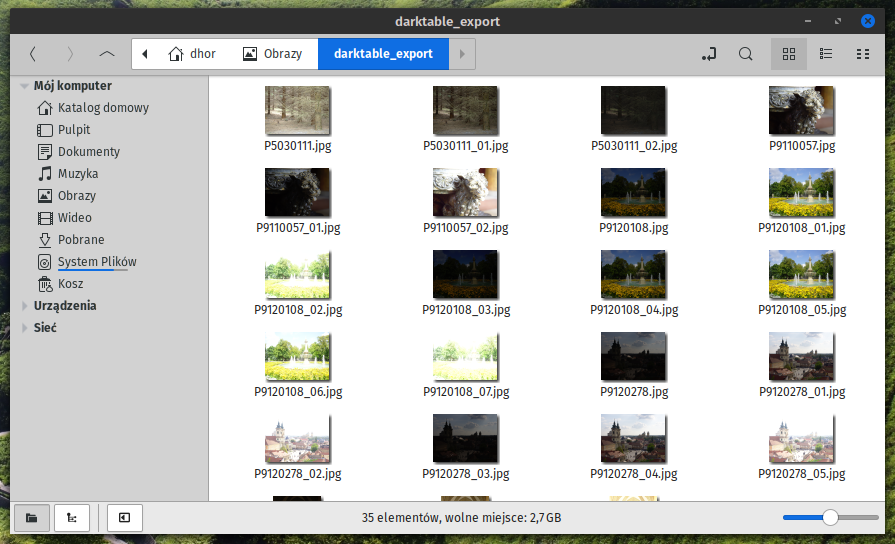
Task: Click the film icon beside Wideo
Action: 45,217
